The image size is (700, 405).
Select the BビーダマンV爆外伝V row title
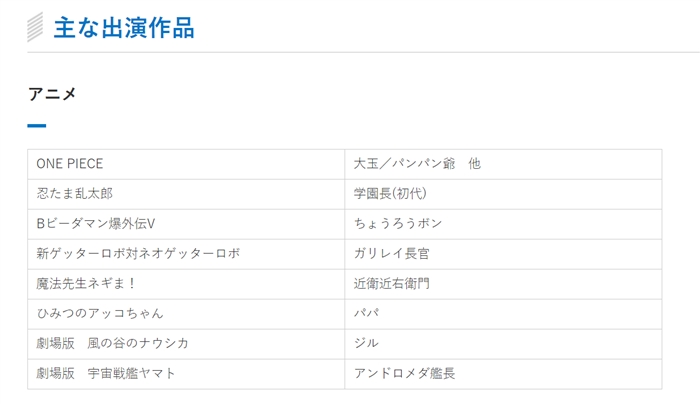point(96,223)
